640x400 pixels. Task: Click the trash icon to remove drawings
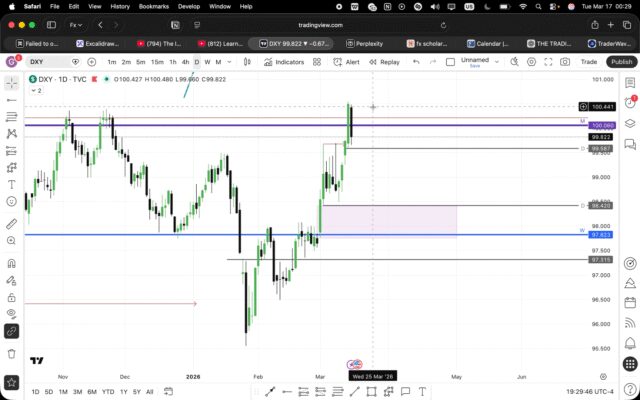11,353
